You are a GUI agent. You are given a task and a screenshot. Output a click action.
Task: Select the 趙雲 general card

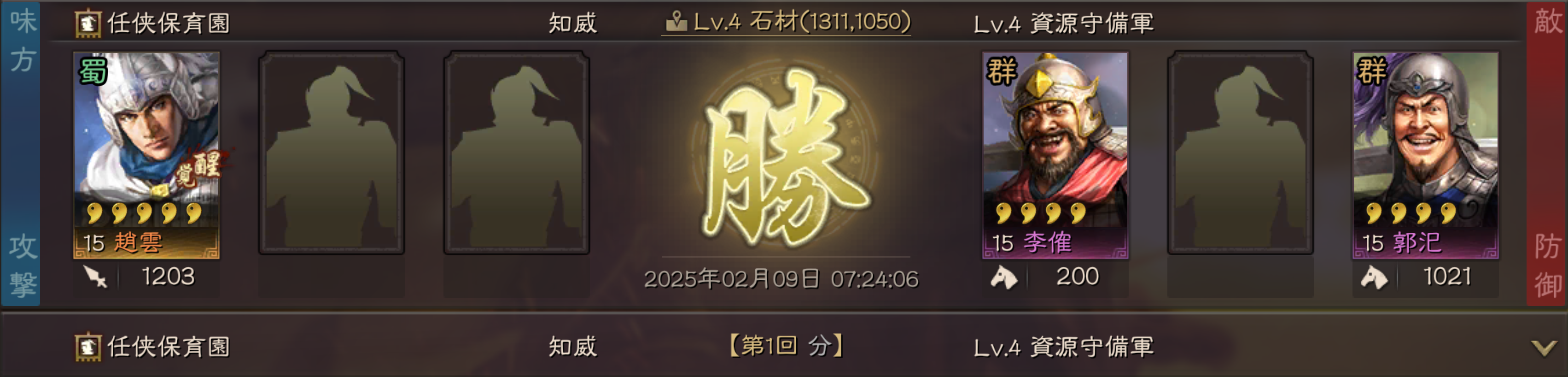pos(146,155)
